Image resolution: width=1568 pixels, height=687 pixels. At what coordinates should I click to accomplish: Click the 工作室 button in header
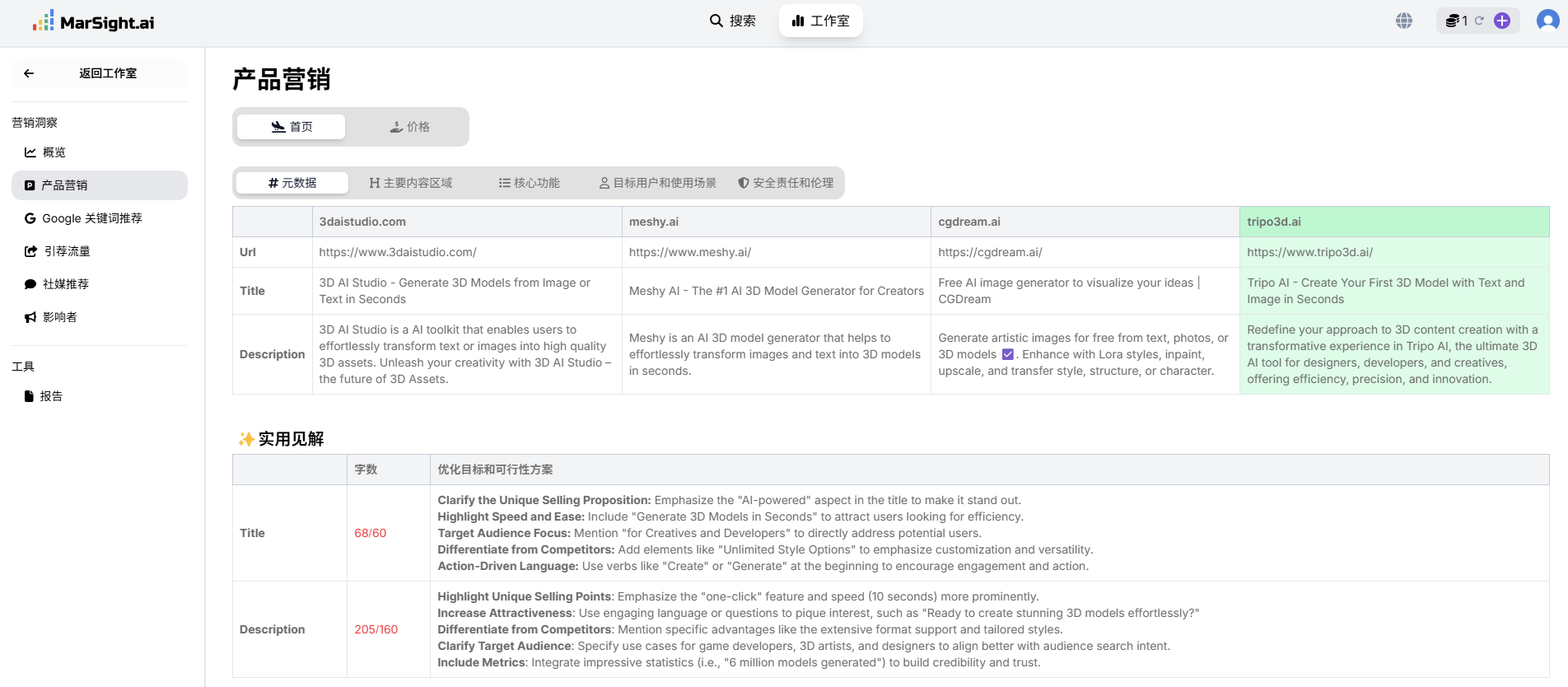pos(820,21)
